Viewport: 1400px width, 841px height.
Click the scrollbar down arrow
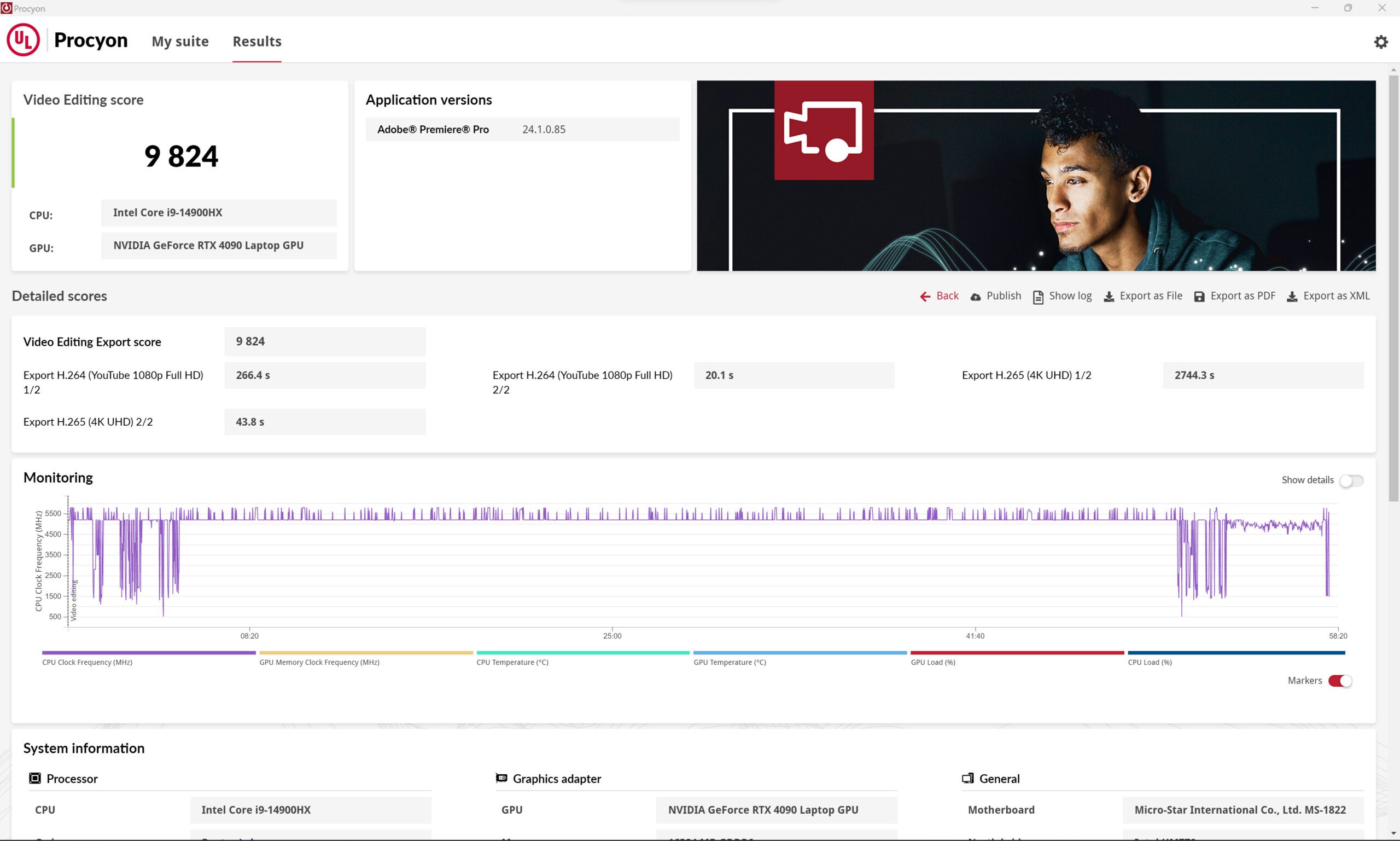1393,834
